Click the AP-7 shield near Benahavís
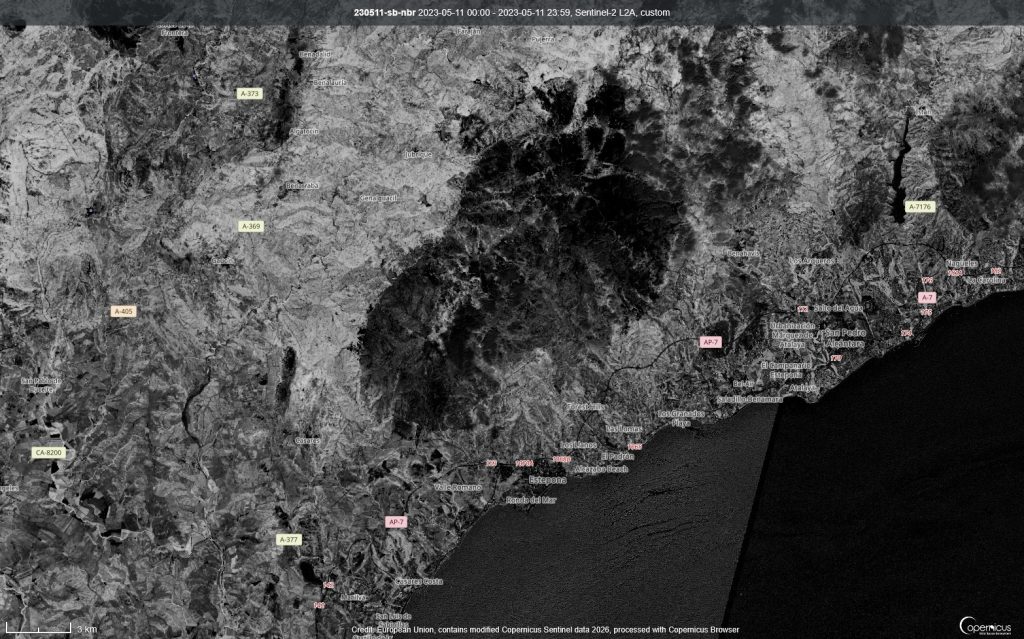The width and height of the screenshot is (1024, 639). [x=711, y=342]
